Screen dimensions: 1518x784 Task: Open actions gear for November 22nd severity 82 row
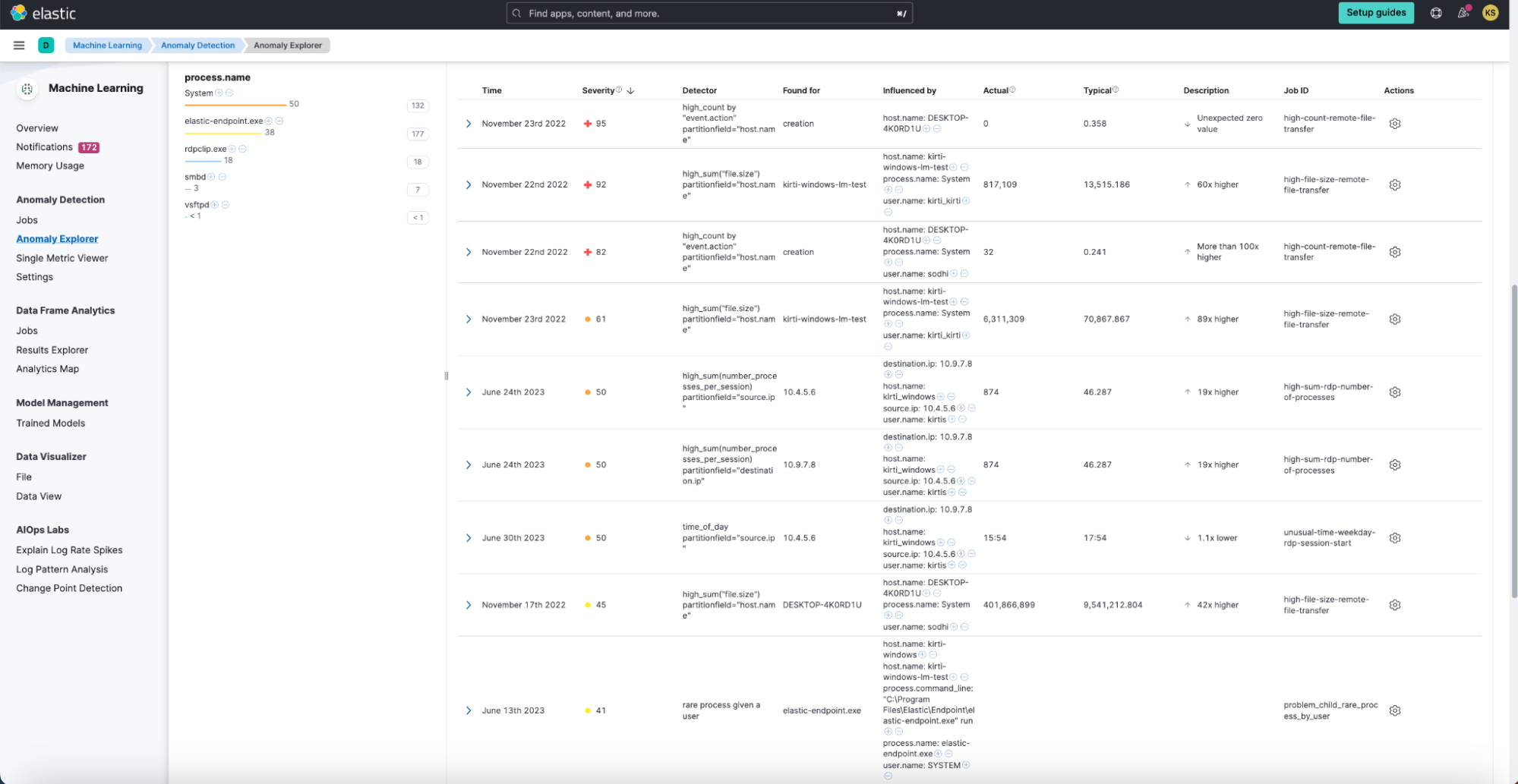coord(1394,252)
